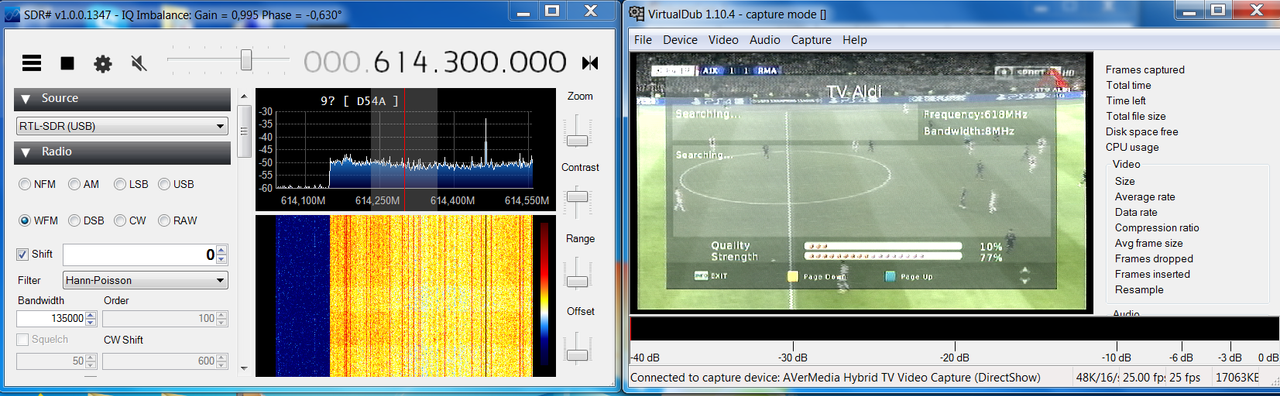Viewport: 1280px width, 396px height.
Task: Click the VirtualDub audio level meter bar
Action: [954, 329]
